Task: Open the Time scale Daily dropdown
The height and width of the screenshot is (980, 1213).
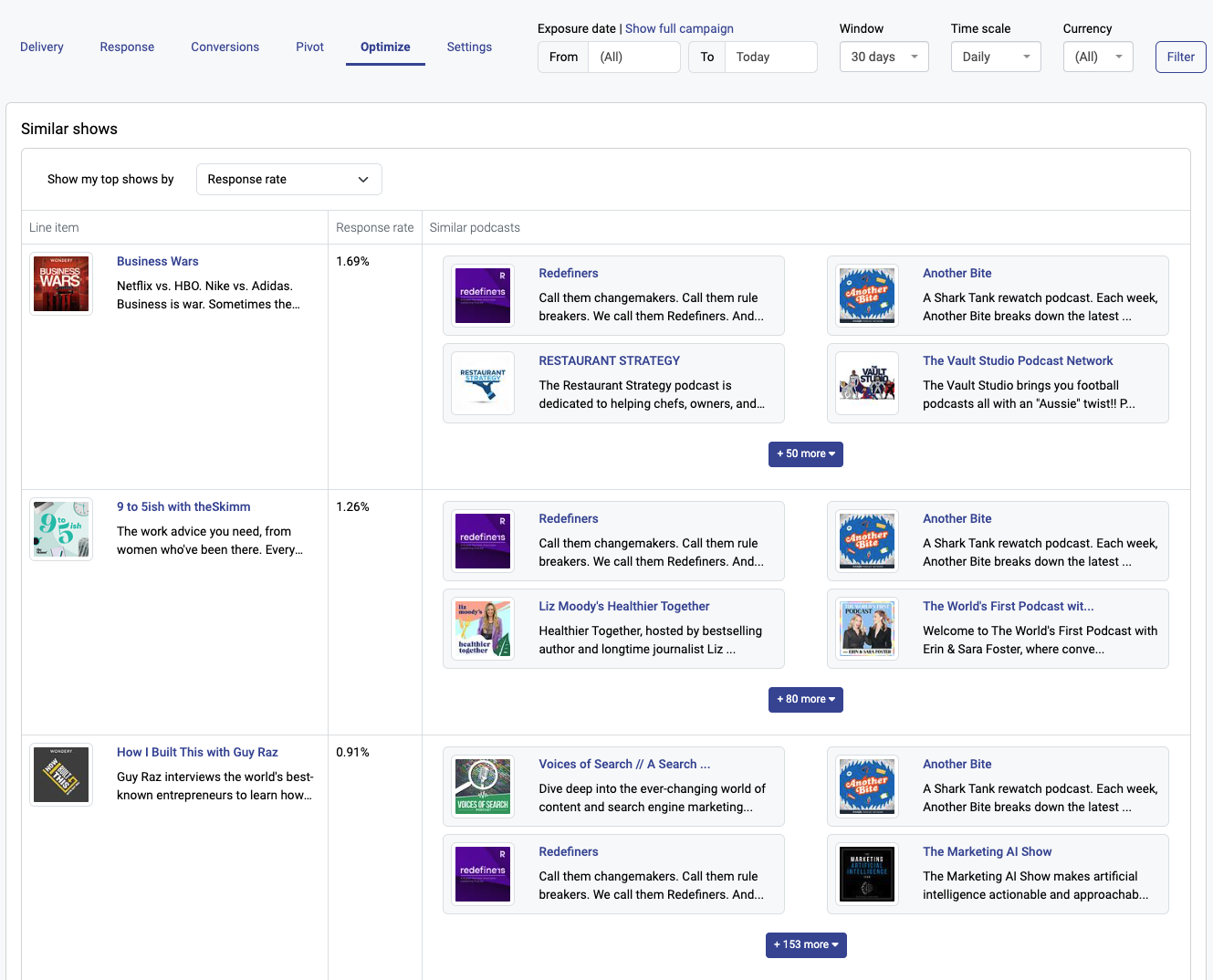Action: (995, 57)
